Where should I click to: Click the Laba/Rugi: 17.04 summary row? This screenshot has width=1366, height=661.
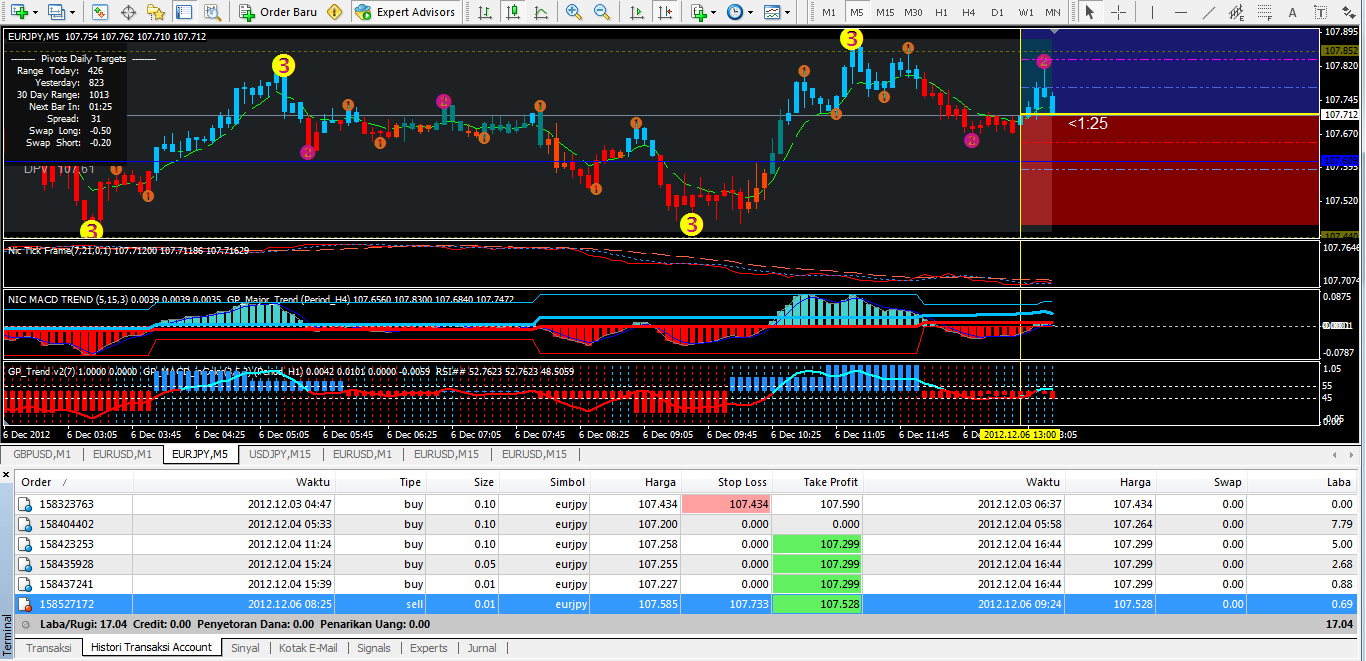coord(686,624)
